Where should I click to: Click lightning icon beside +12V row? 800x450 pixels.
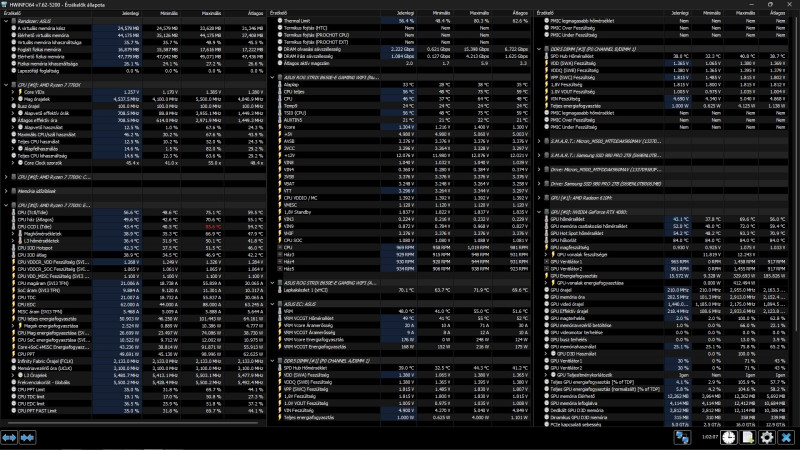[280, 156]
